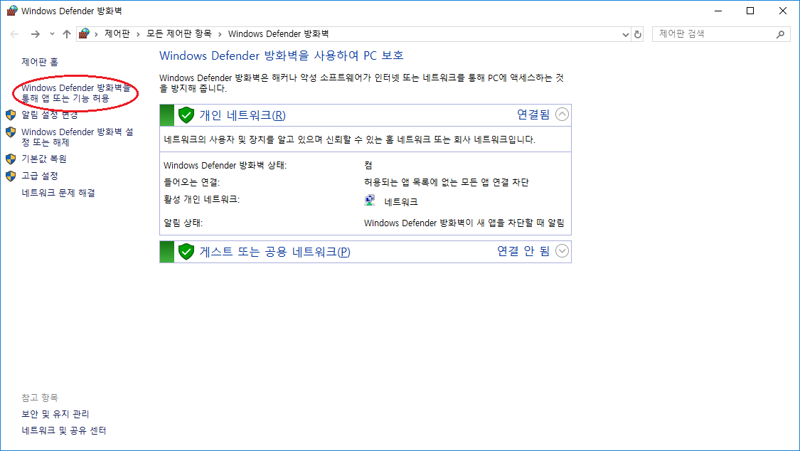Collapse the 개인 네트워크 section chevron
This screenshot has height=451, width=800.
(562, 114)
